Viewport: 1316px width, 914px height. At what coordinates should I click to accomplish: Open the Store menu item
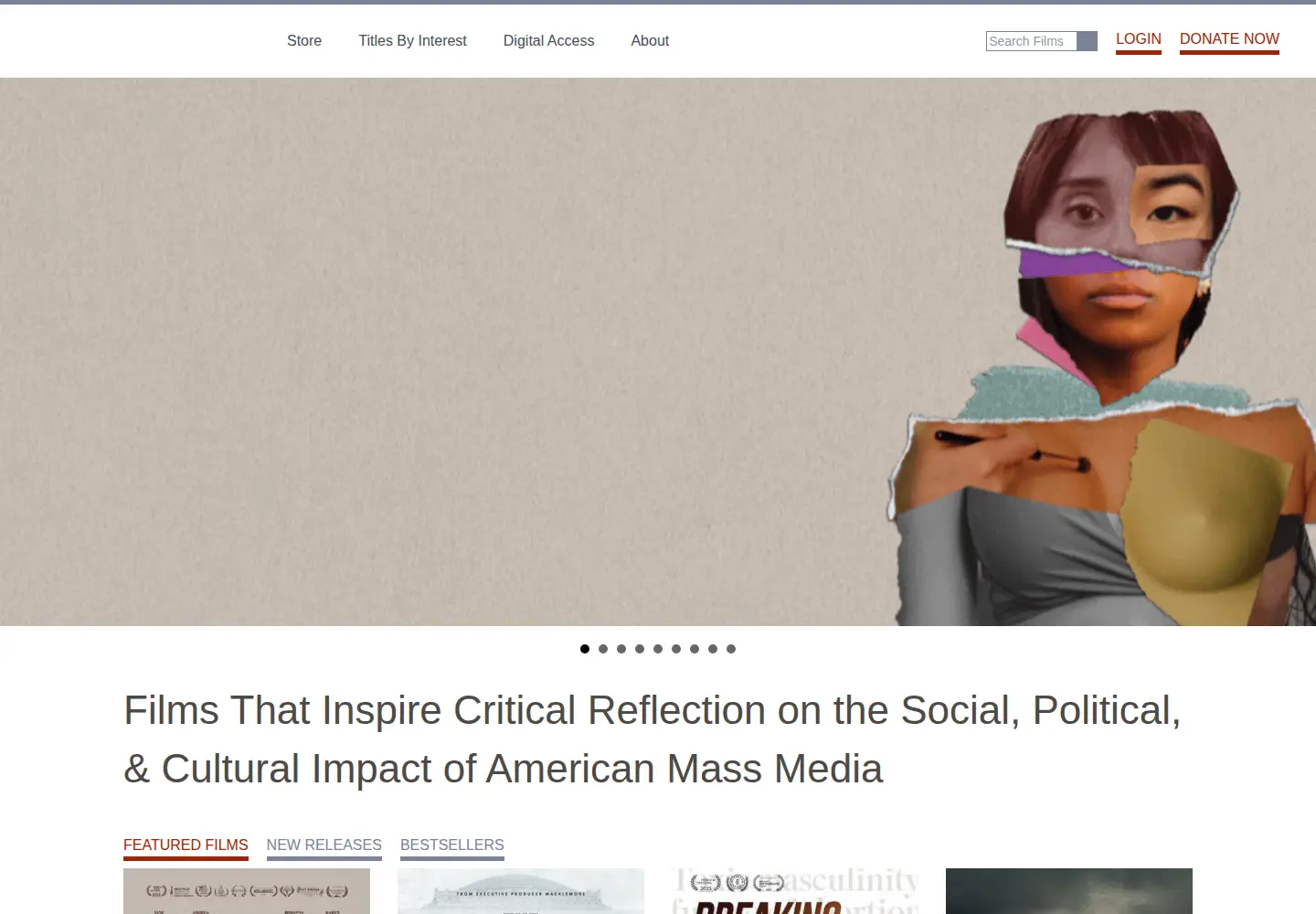[x=304, y=40]
